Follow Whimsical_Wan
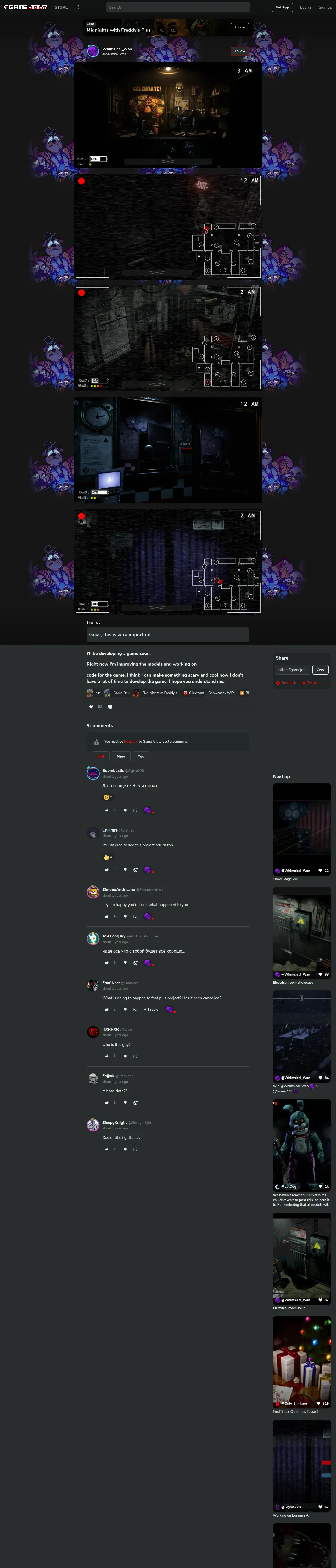336x1568 pixels. 240,51
